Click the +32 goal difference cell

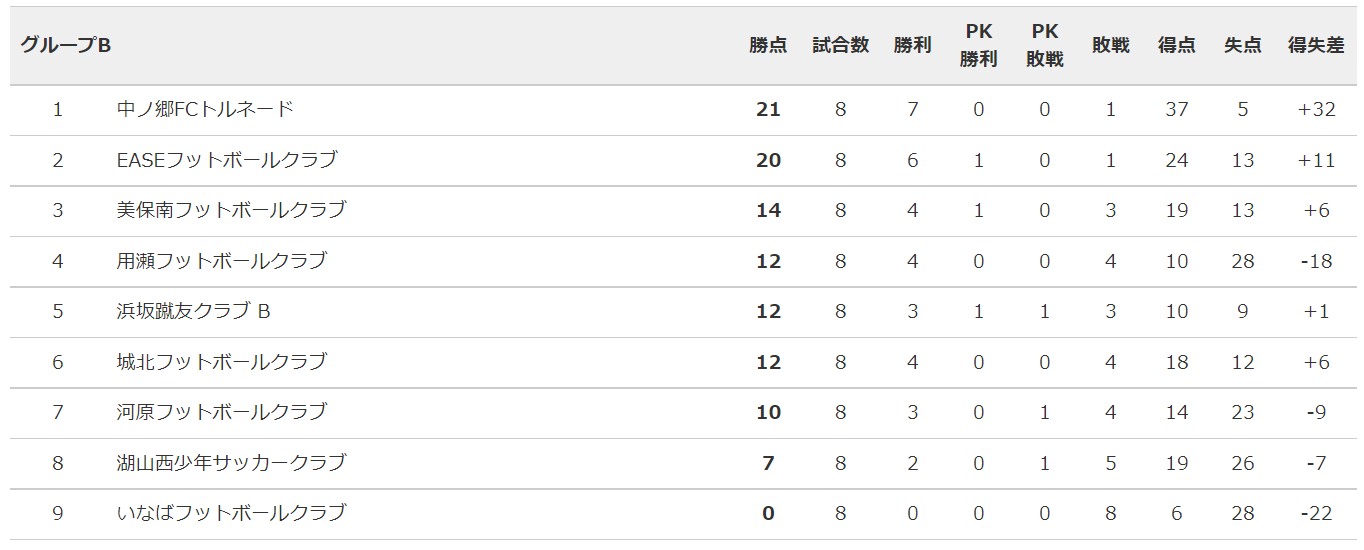click(x=1316, y=110)
